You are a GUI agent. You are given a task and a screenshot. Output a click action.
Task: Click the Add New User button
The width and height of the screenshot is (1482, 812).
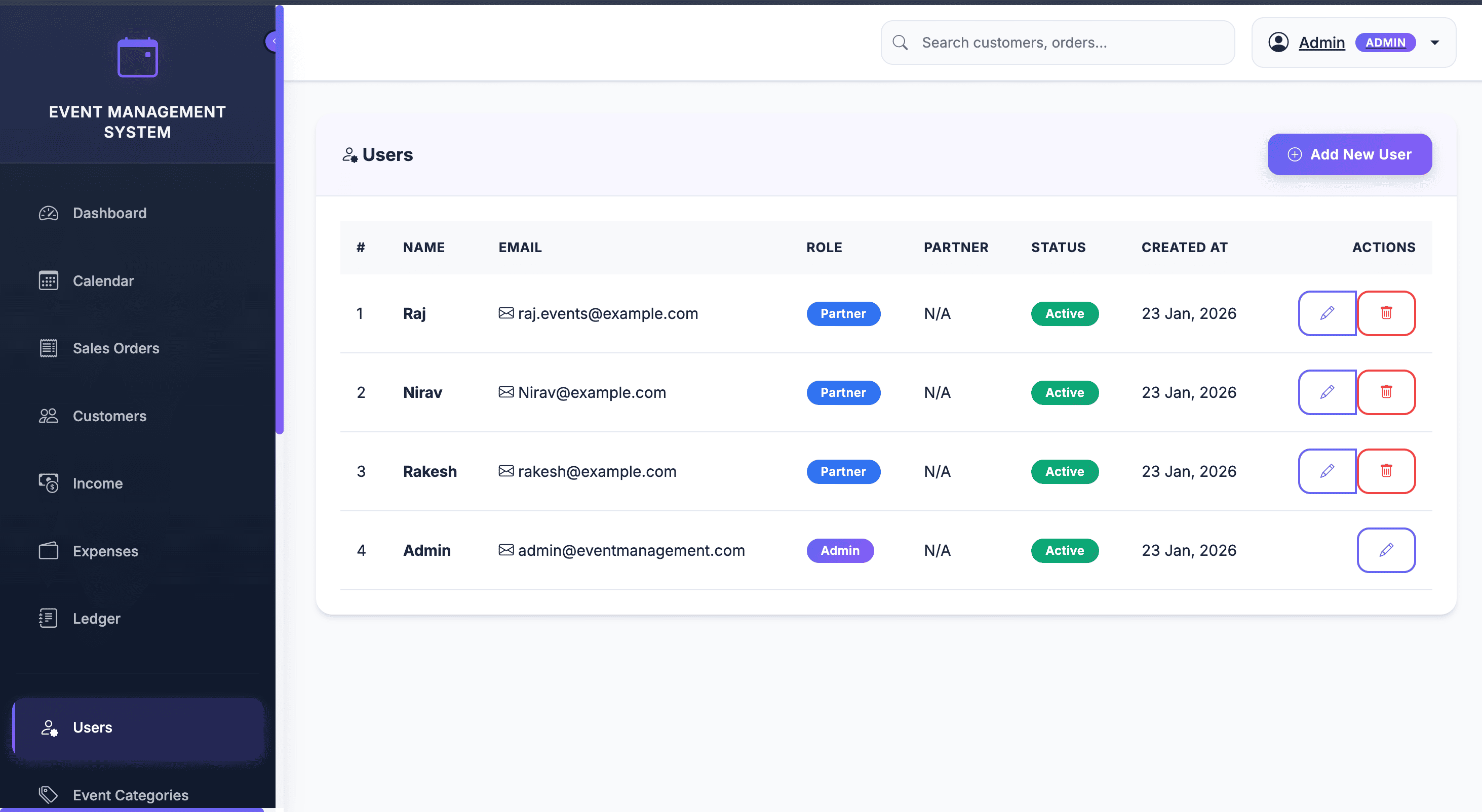tap(1349, 155)
